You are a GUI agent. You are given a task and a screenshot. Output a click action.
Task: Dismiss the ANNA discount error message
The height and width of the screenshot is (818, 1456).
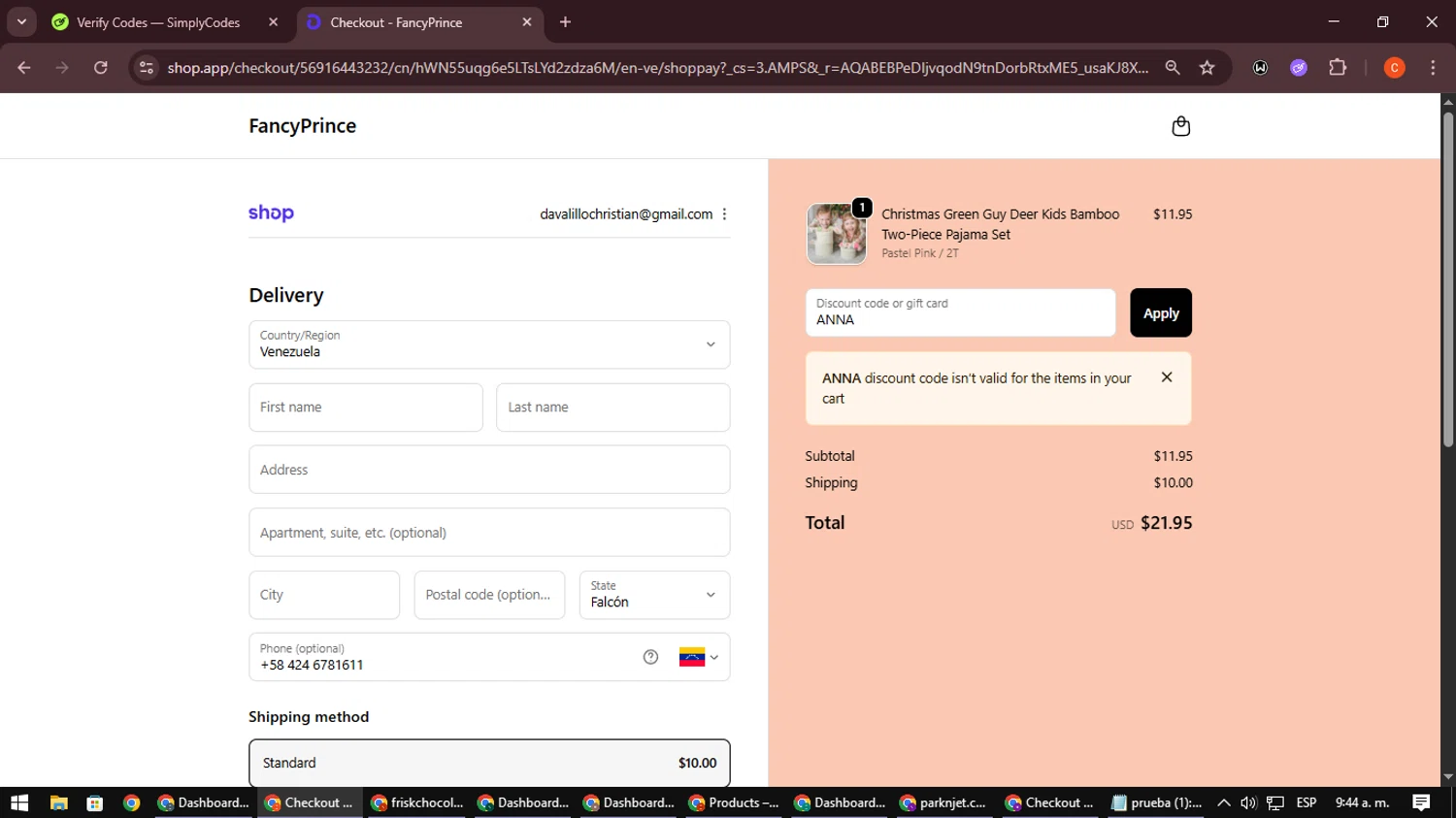point(1167,377)
